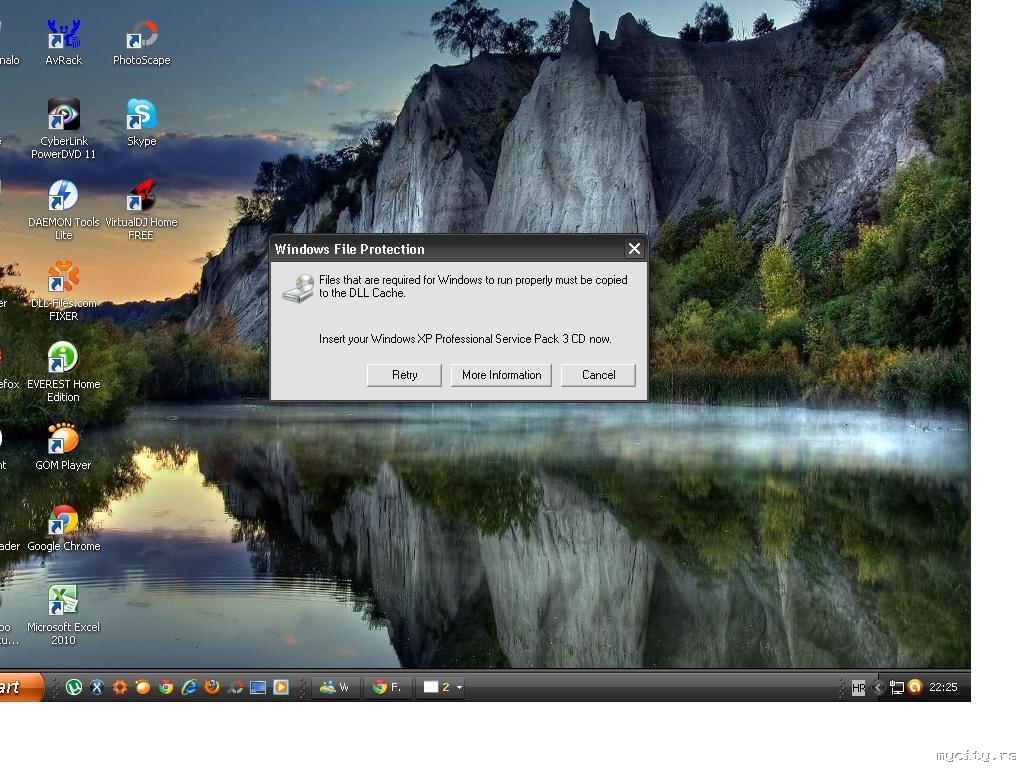Launch GOM Player from quick launch
The width and height of the screenshot is (1024, 768).
[142, 687]
